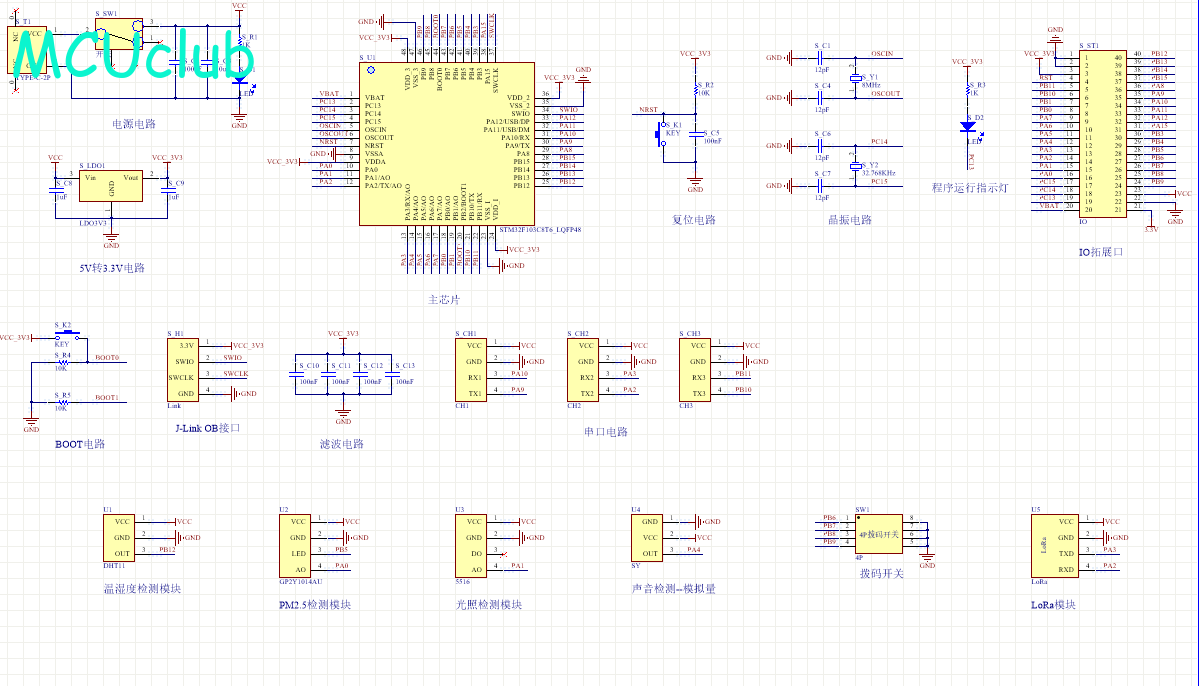Select the S_R4 10K resistor
Screen dimensions: 1199x686
point(63,362)
